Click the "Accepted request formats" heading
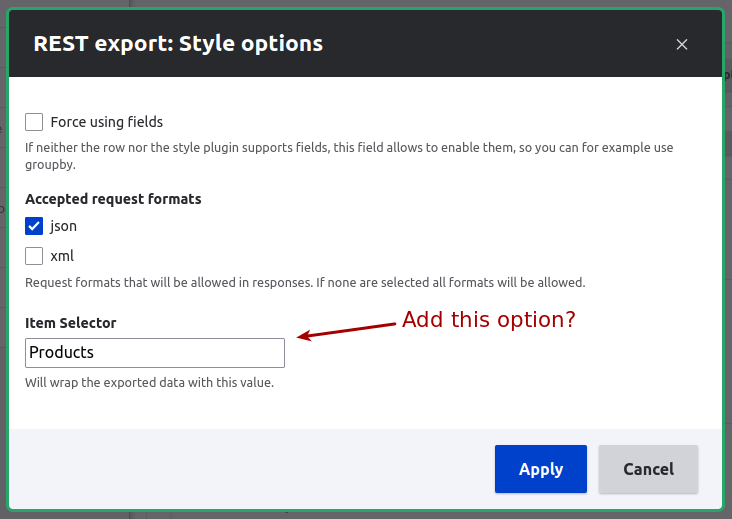 [113, 199]
